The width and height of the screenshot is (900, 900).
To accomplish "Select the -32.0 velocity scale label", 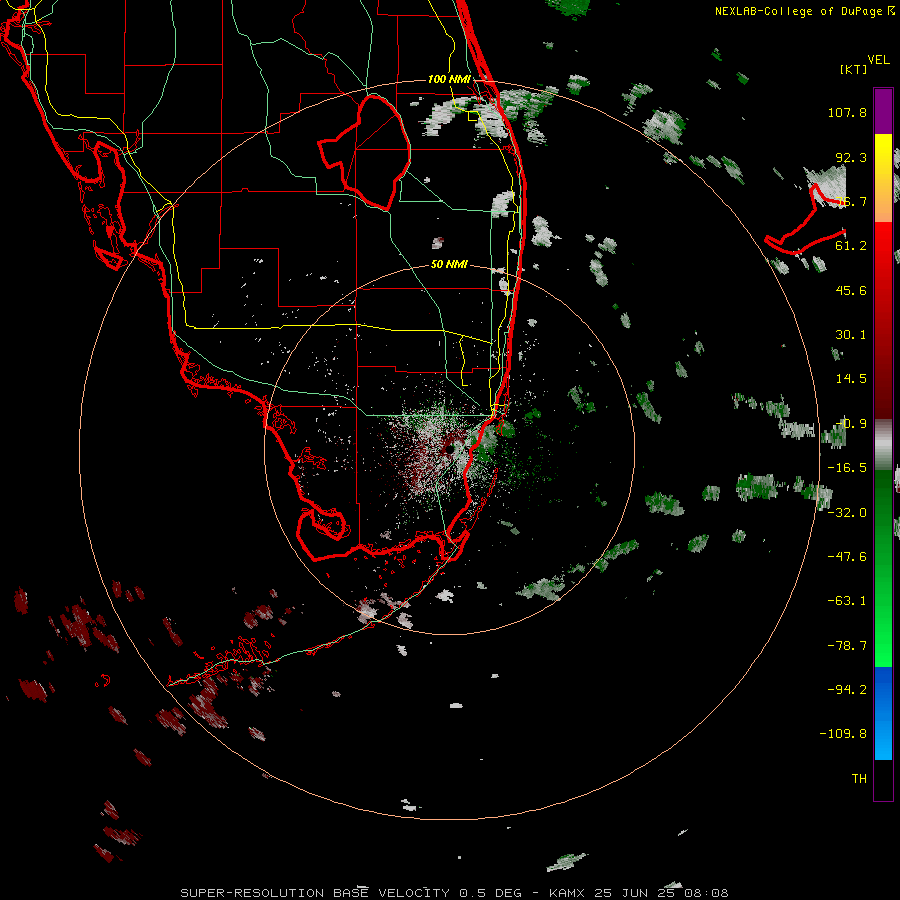I will [x=847, y=513].
